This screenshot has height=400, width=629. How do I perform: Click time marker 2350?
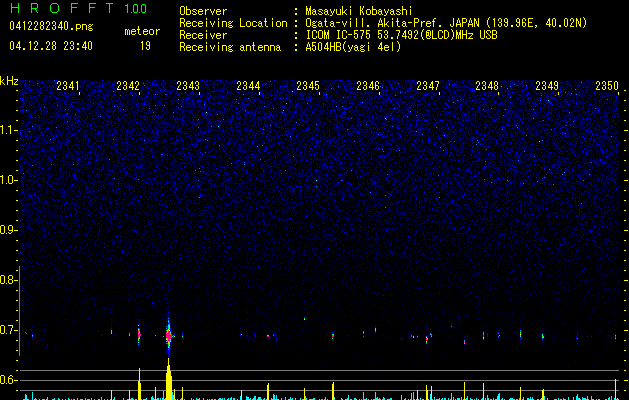[607, 85]
